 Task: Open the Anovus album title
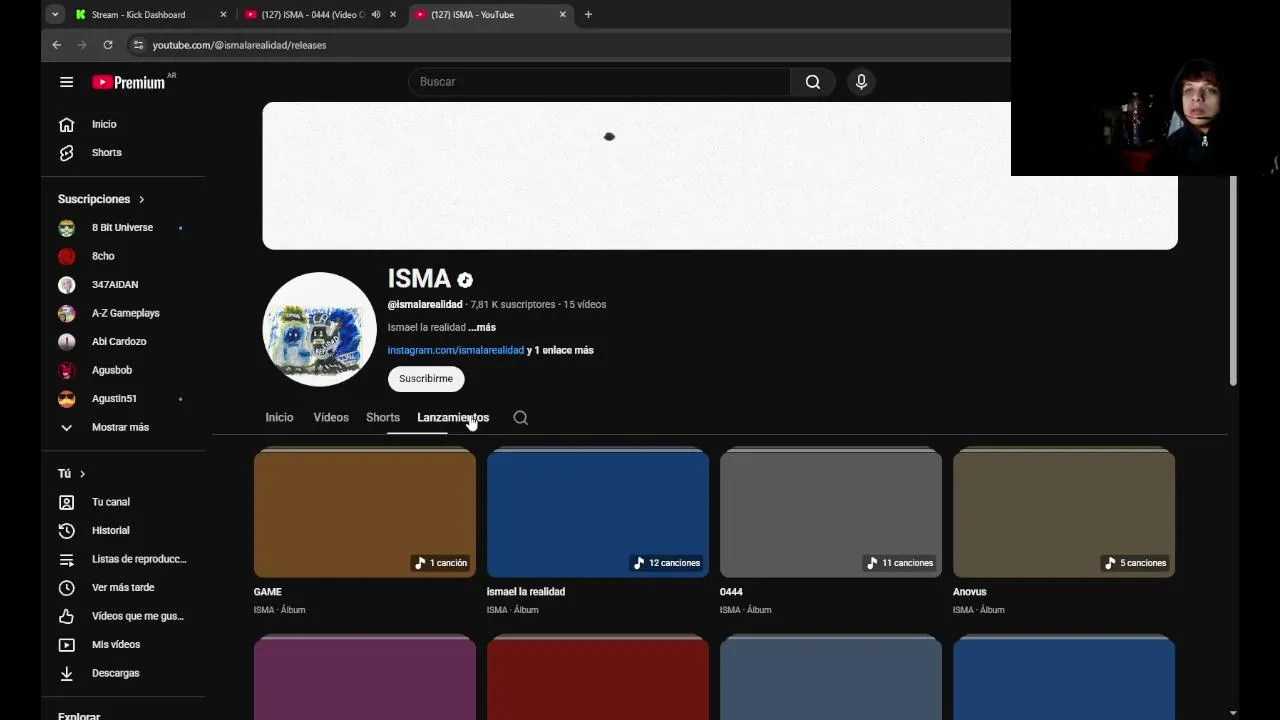point(970,592)
